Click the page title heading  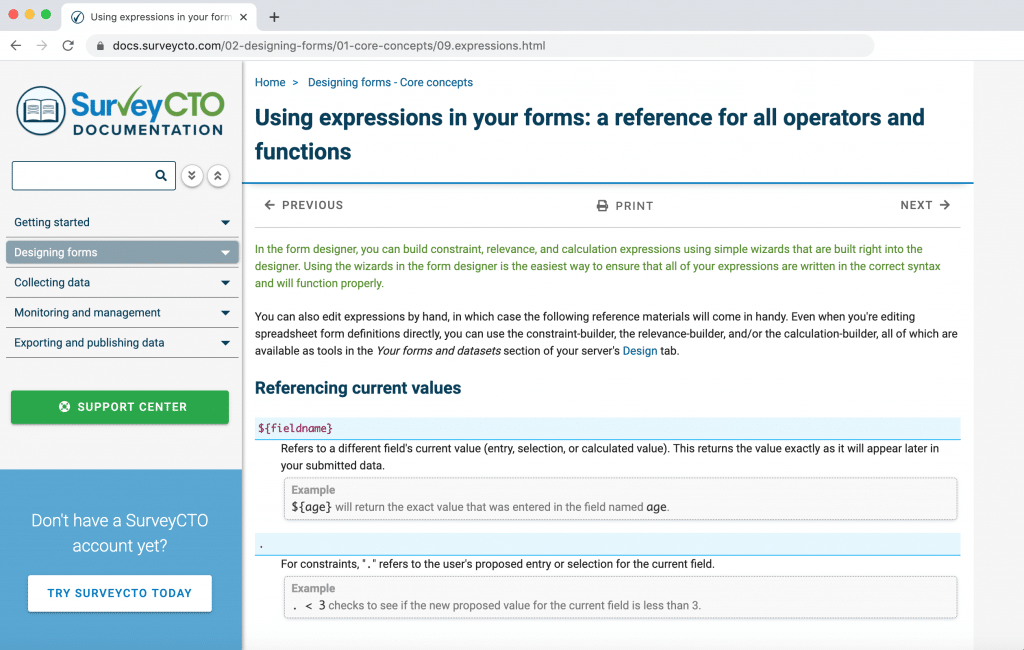[x=590, y=135]
